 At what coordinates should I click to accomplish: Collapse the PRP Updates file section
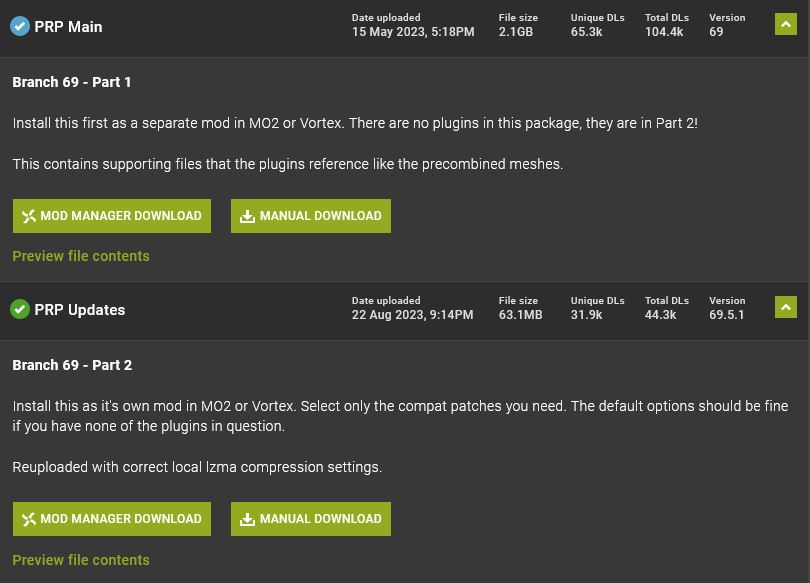786,307
